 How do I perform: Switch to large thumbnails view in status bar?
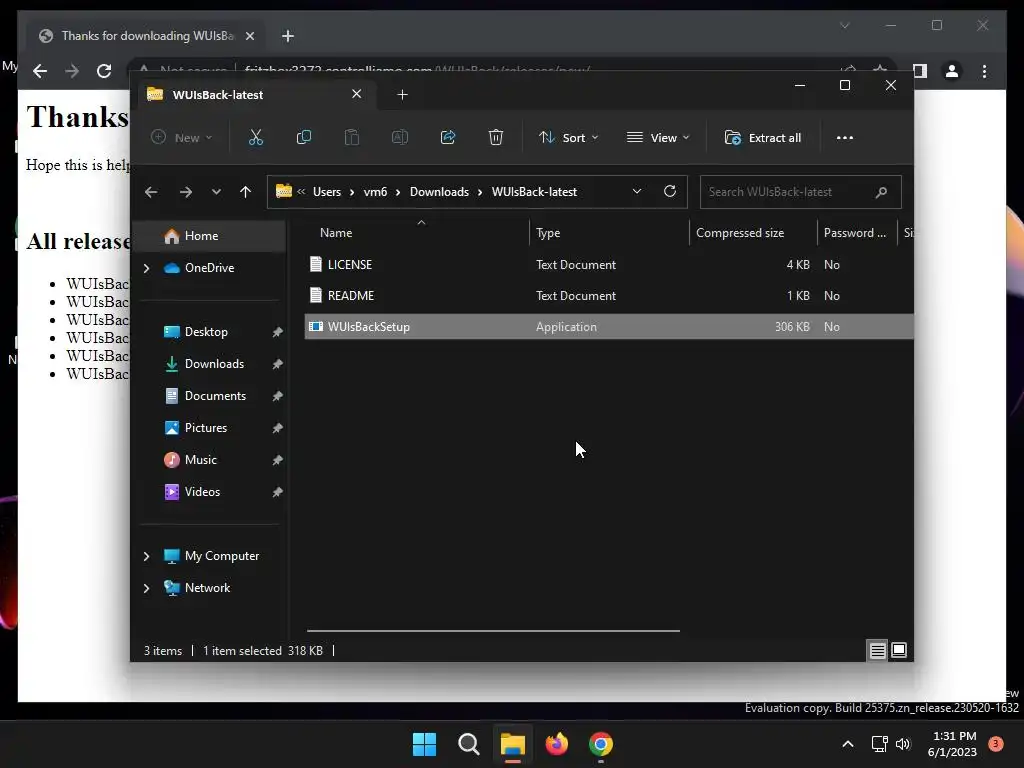coord(899,650)
